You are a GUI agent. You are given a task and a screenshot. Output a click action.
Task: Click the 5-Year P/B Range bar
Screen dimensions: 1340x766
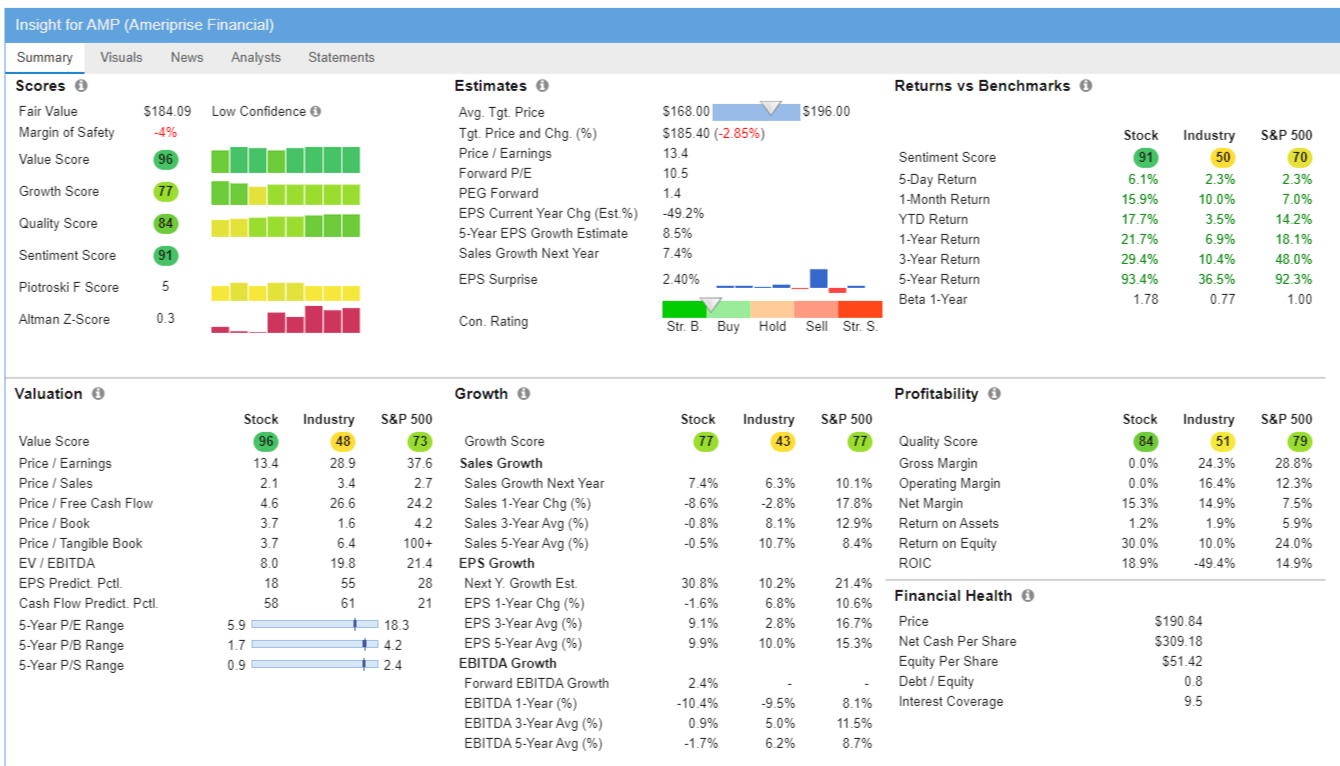point(315,644)
